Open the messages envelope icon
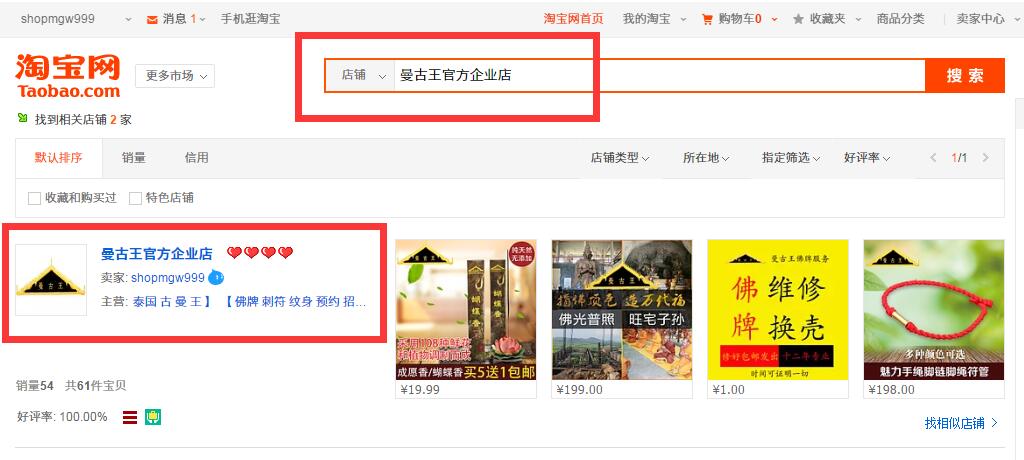 152,20
